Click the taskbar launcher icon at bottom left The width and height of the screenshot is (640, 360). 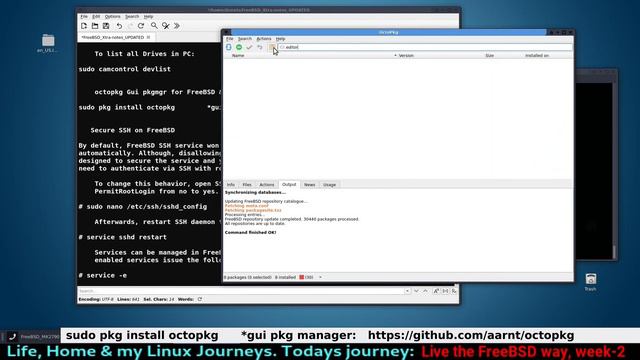(12, 337)
